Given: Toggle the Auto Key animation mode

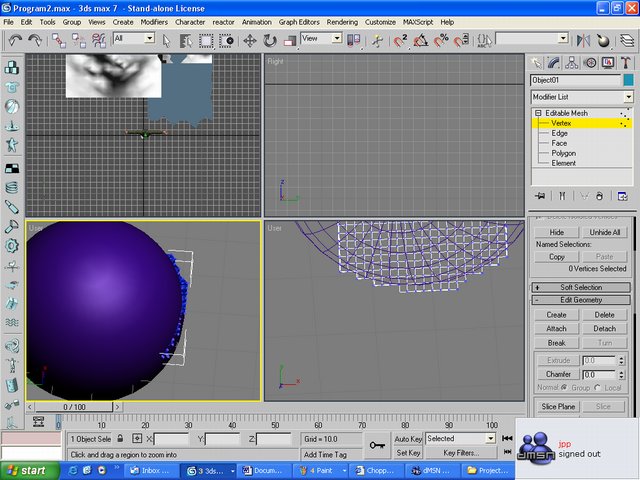Looking at the screenshot, I should tap(408, 438).
